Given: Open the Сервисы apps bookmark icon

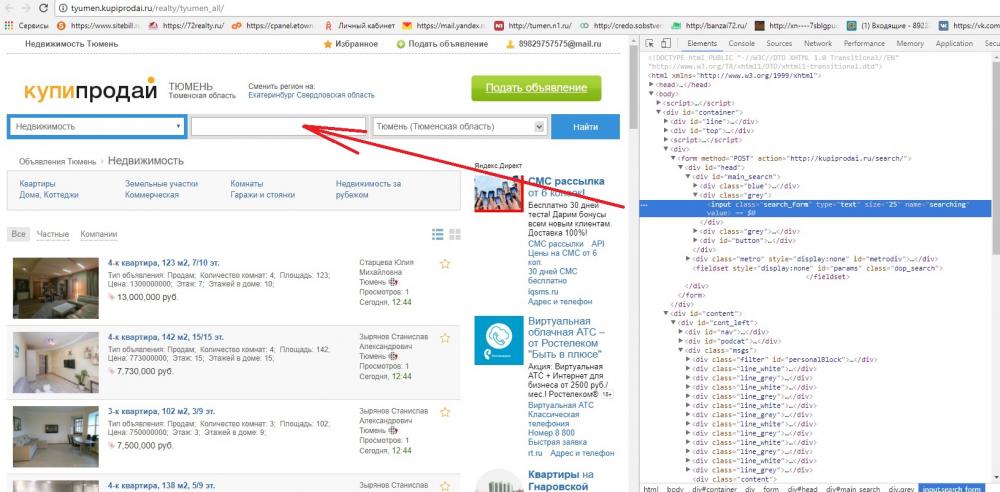Looking at the screenshot, I should coord(9,26).
